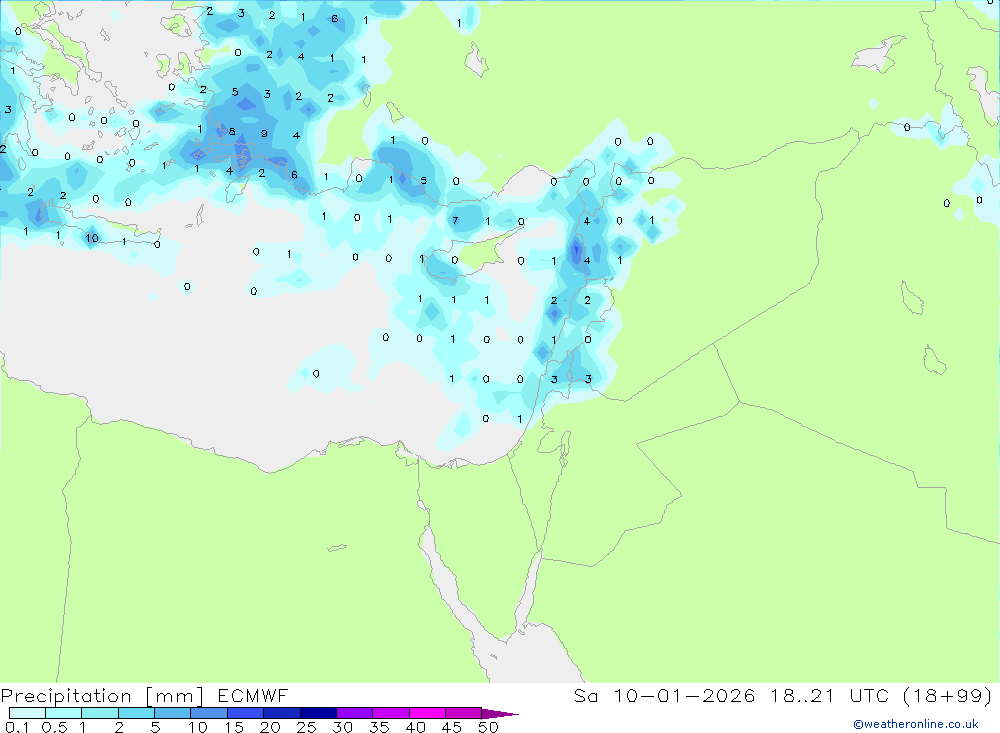Select the 35–40 mm violet legend swatch
Screen dimensions: 1000x733
click(391, 713)
